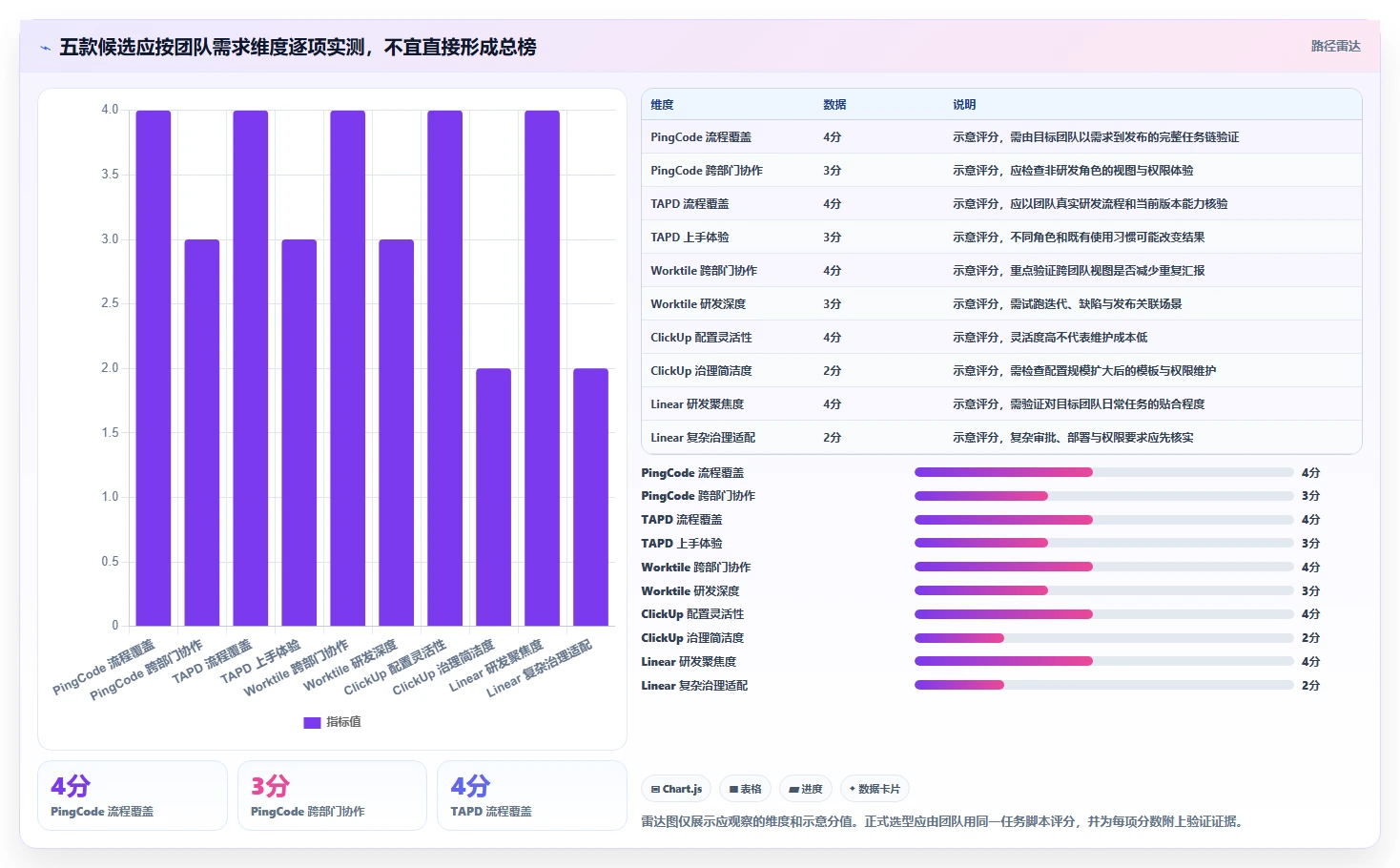
Task: Select the 数据卡片 tag
Action: click(875, 789)
